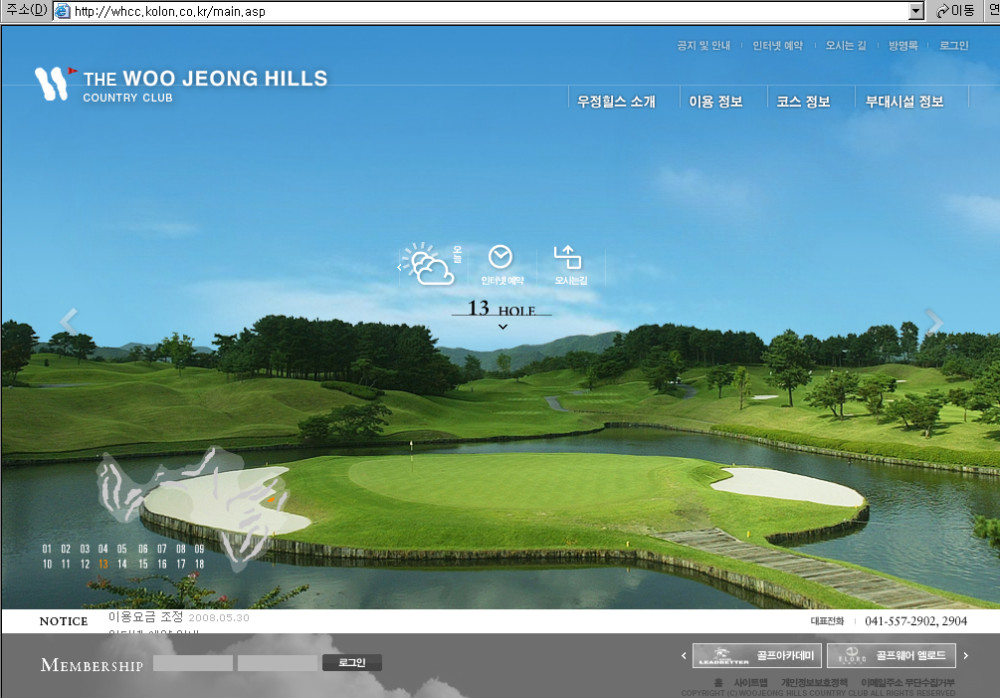Select hole 03 in the hole list
1000x698 pixels.
tap(85, 549)
